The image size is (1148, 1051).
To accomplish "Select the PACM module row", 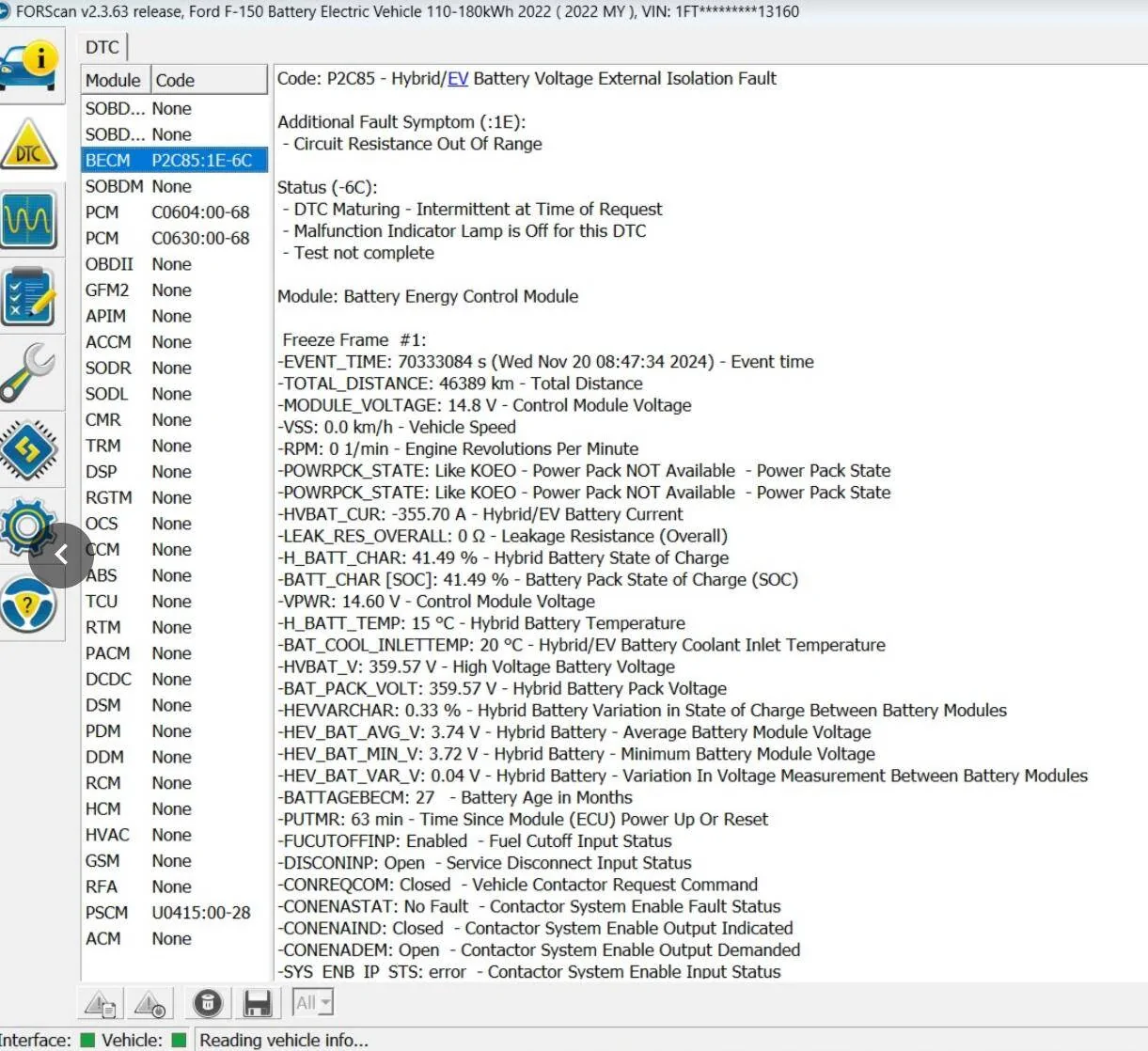I will click(x=175, y=652).
